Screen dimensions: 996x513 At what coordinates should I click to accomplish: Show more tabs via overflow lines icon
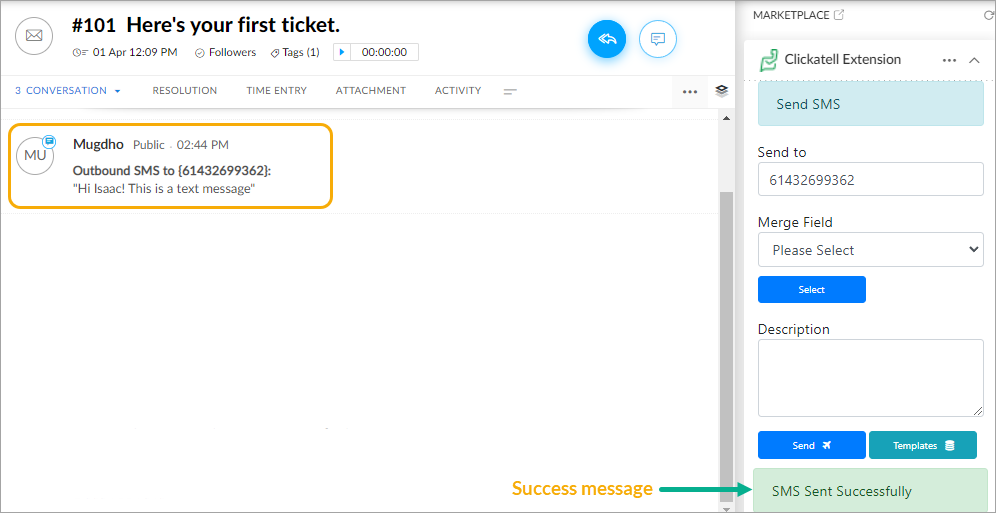510,91
